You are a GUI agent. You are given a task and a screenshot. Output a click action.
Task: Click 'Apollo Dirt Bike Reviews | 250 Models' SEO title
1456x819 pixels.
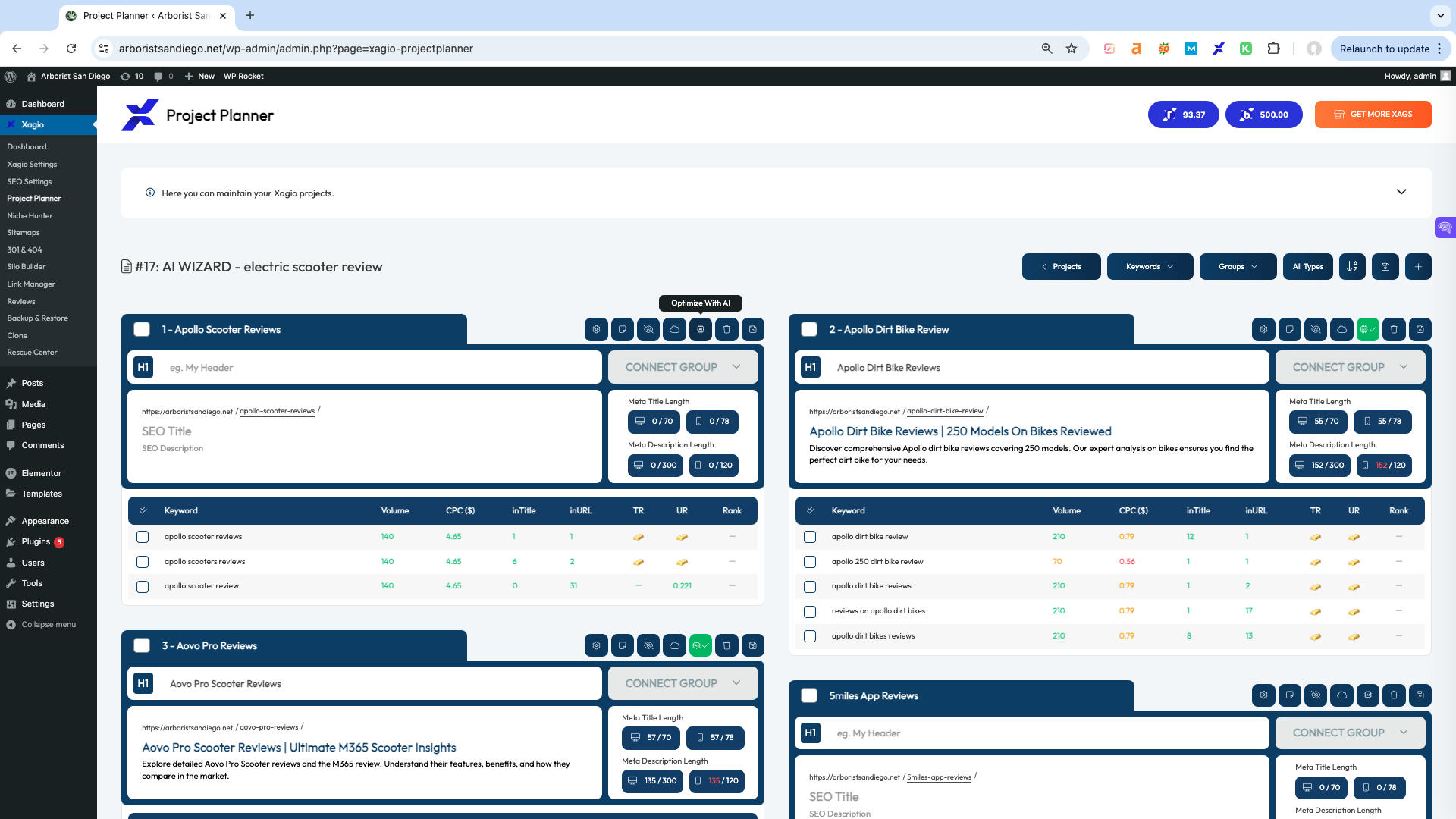click(x=960, y=431)
